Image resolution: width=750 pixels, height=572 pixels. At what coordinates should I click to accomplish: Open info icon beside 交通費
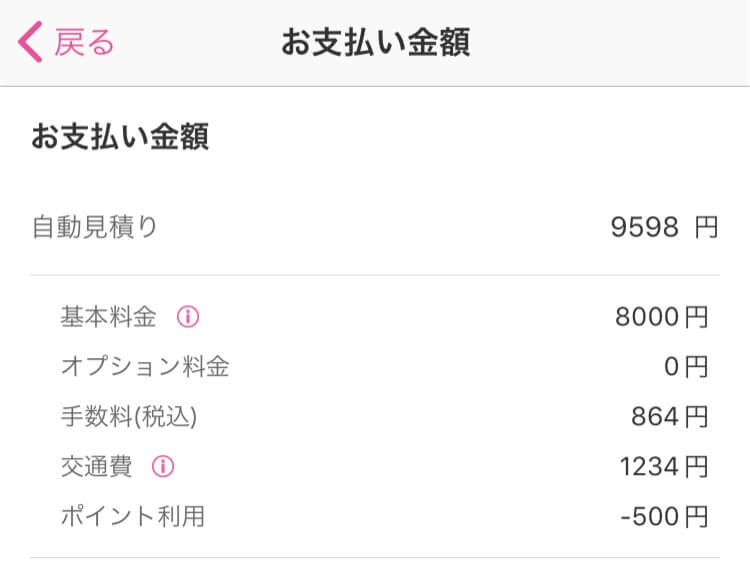coord(163,466)
